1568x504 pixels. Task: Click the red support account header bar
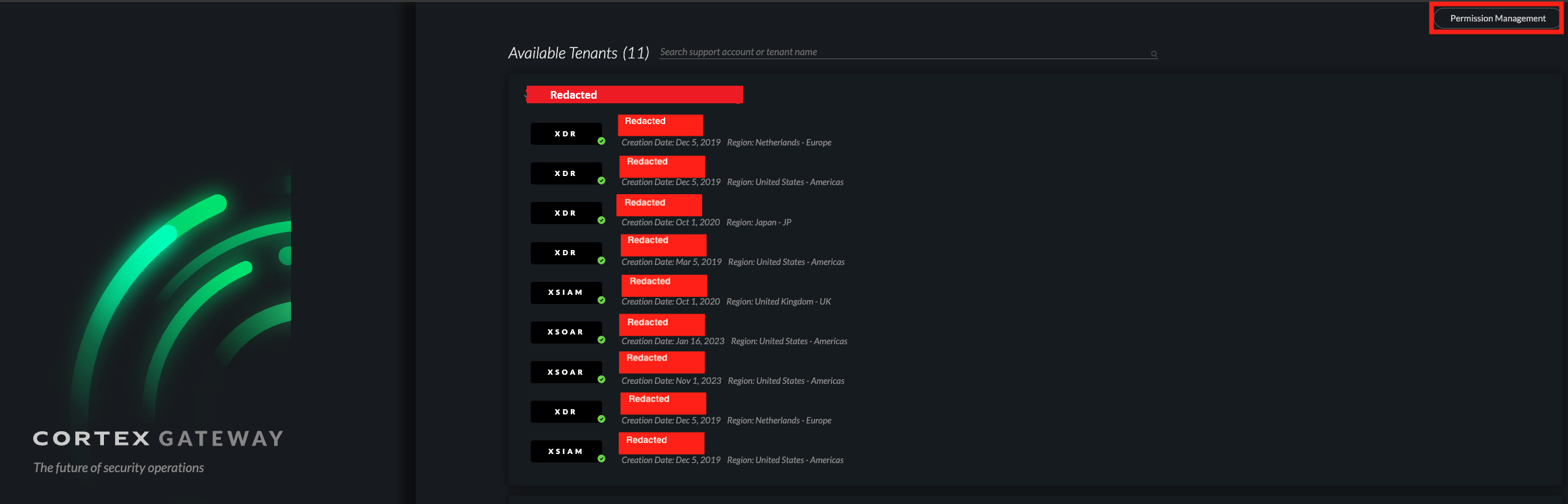coord(635,94)
